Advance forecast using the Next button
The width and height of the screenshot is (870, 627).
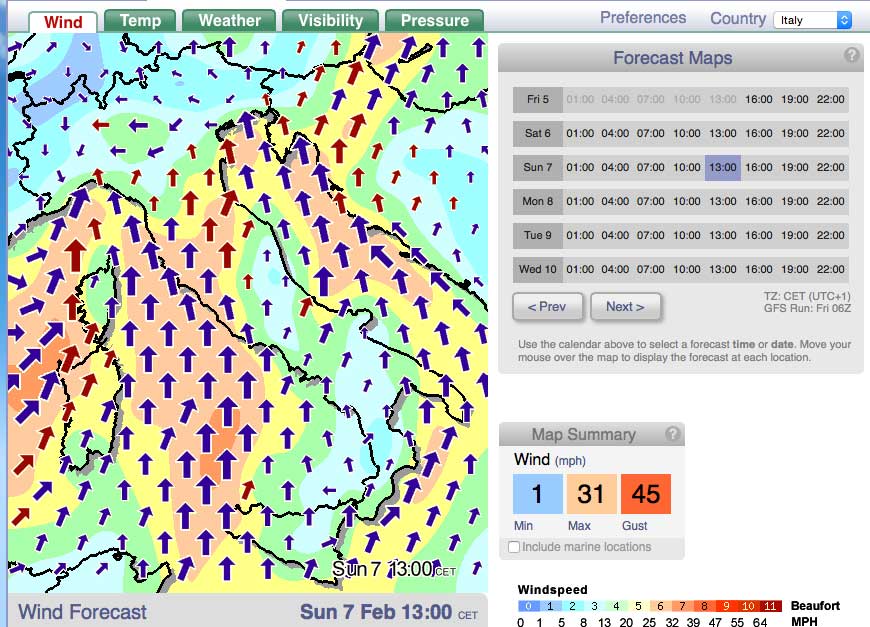625,307
